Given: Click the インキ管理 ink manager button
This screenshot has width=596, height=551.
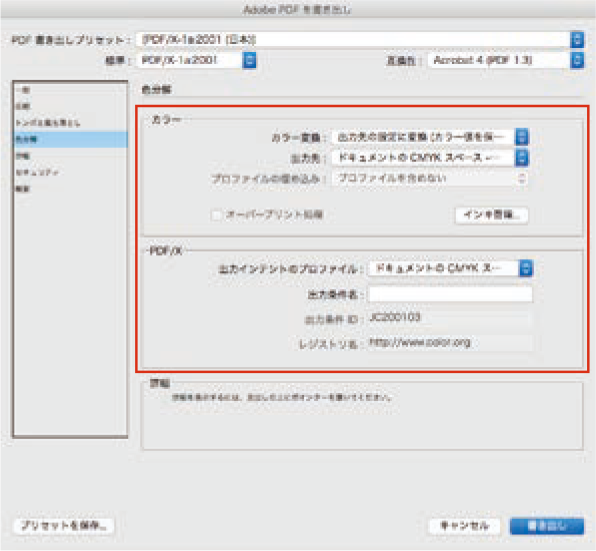Looking at the screenshot, I should click(491, 215).
